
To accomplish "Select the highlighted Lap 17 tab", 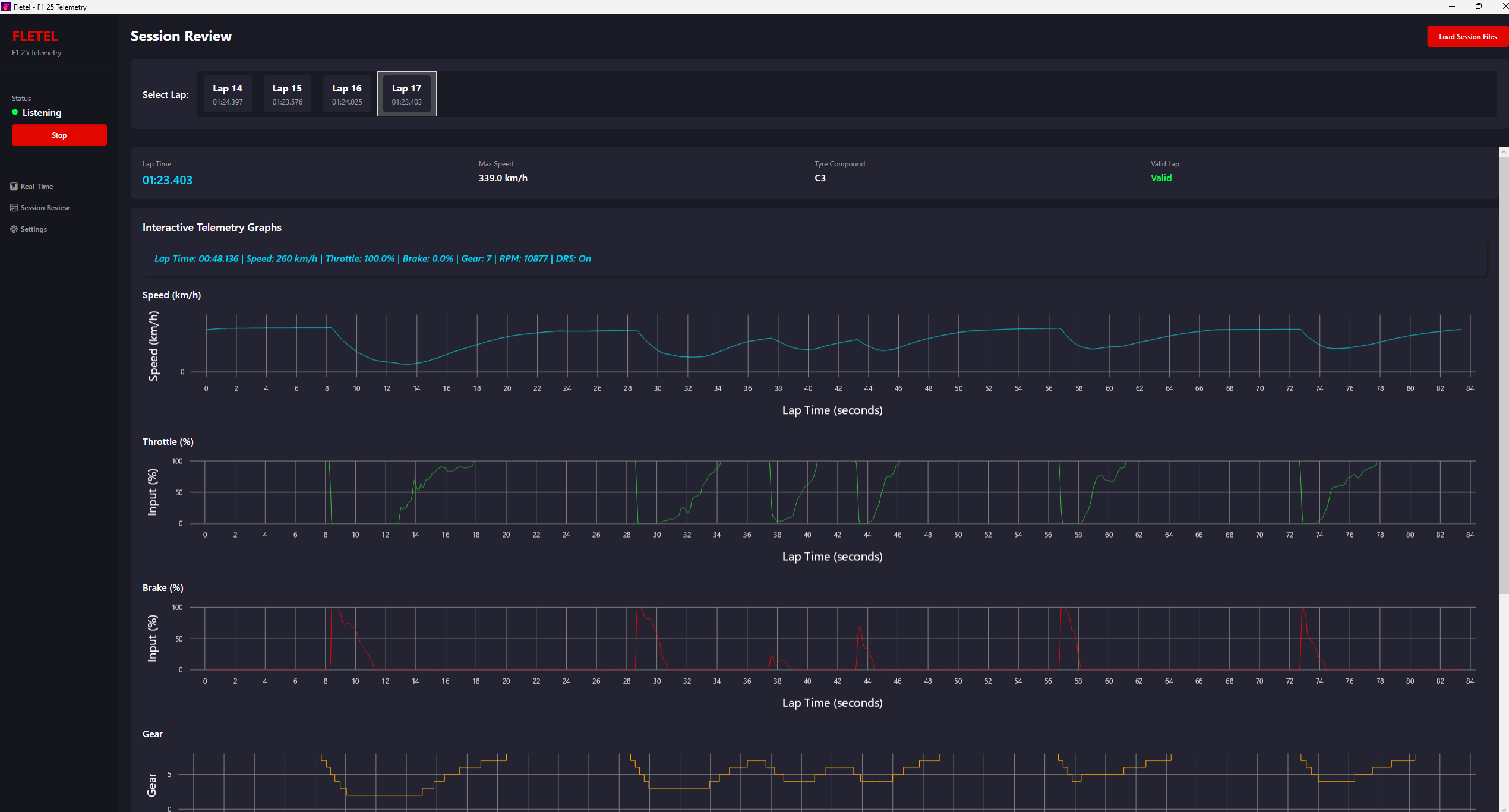I will point(407,94).
